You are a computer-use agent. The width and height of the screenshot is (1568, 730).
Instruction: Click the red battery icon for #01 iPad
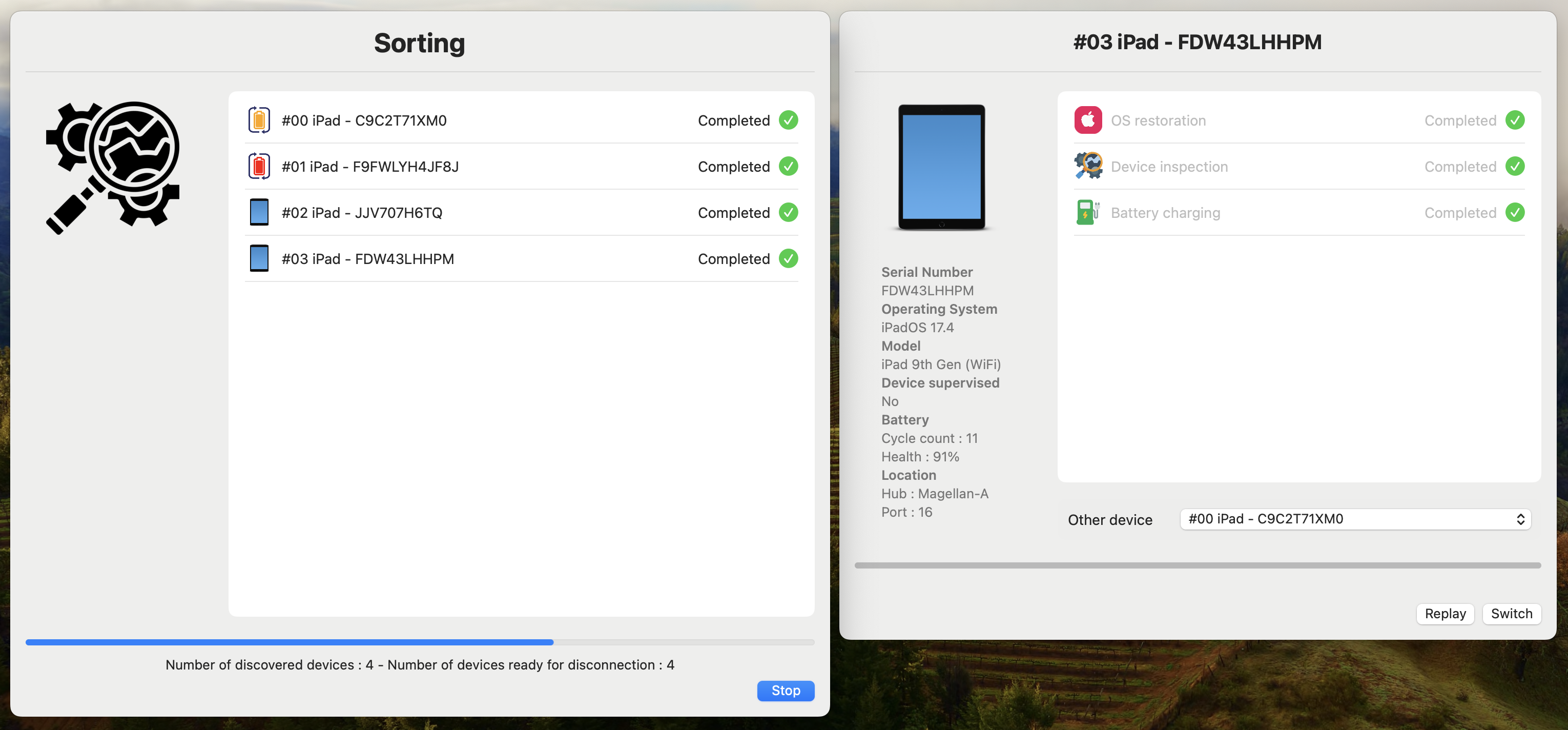(259, 166)
